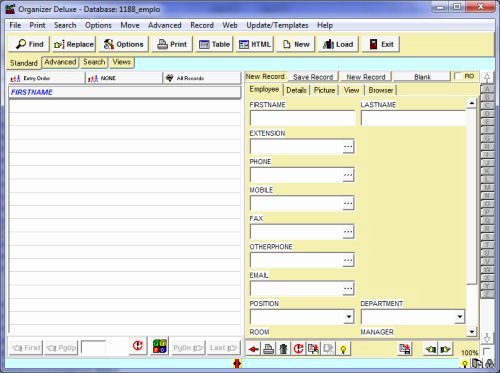Go to previous record green arrow
500x373 pixels.
click(430, 349)
